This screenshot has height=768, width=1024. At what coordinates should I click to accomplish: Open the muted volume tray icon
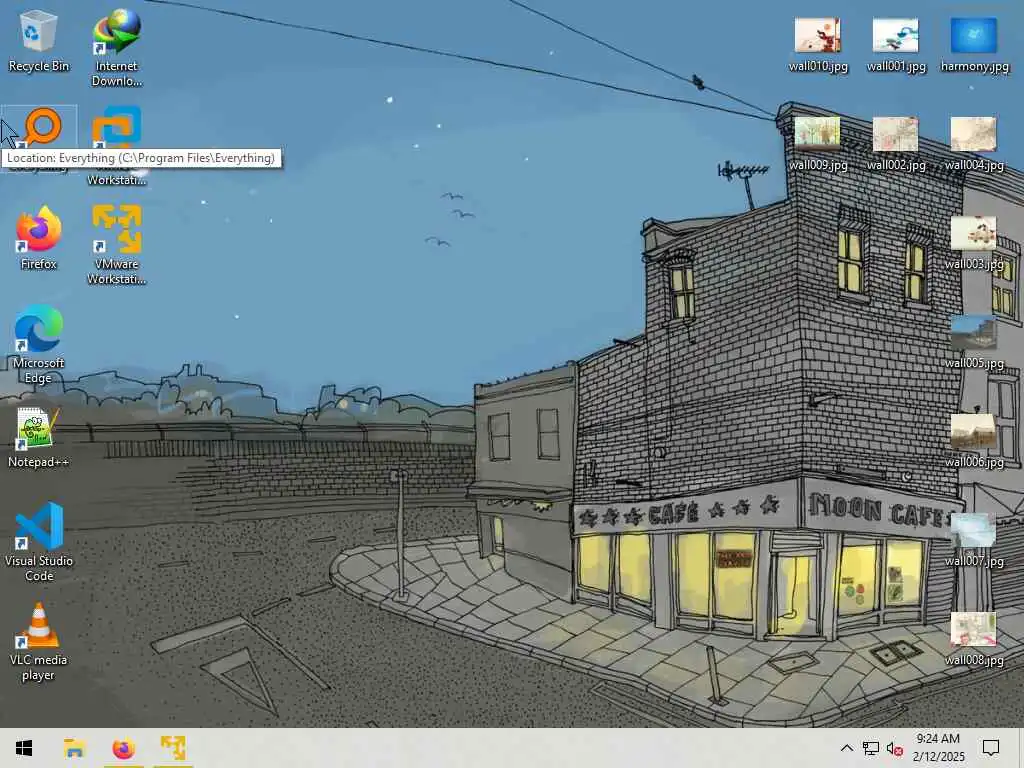click(x=894, y=748)
